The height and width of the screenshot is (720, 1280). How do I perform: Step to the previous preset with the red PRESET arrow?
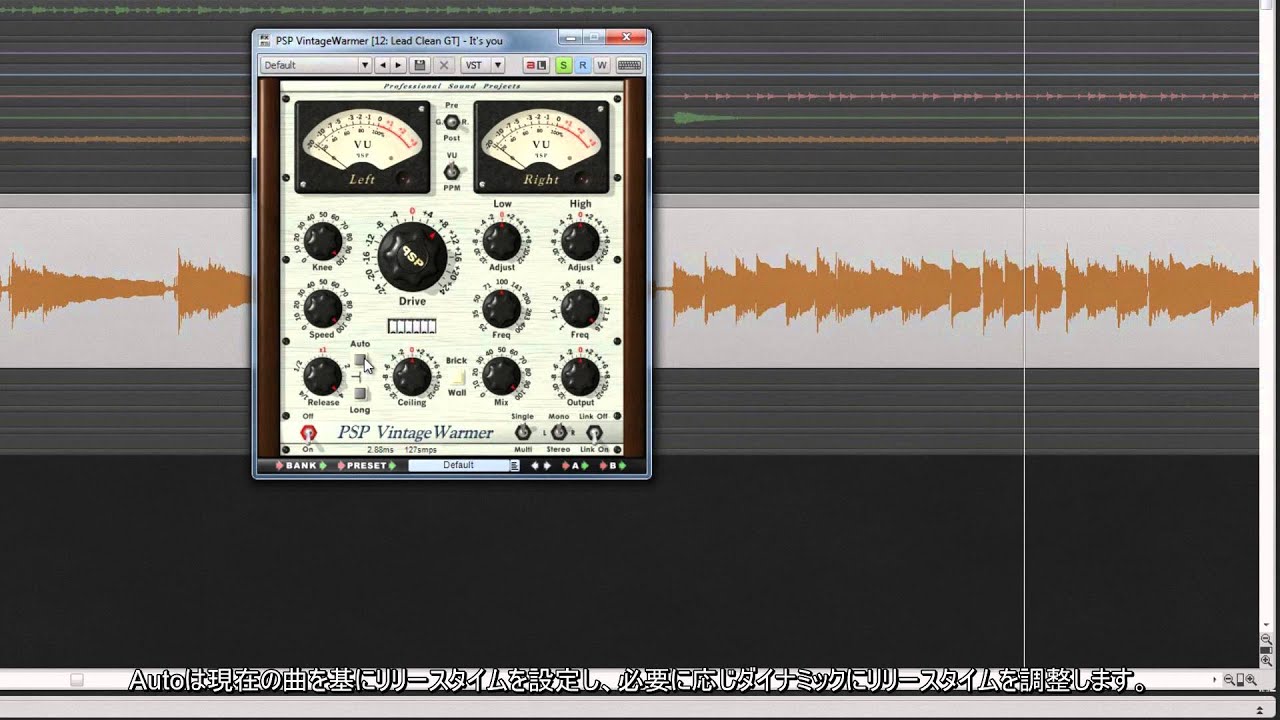click(342, 466)
